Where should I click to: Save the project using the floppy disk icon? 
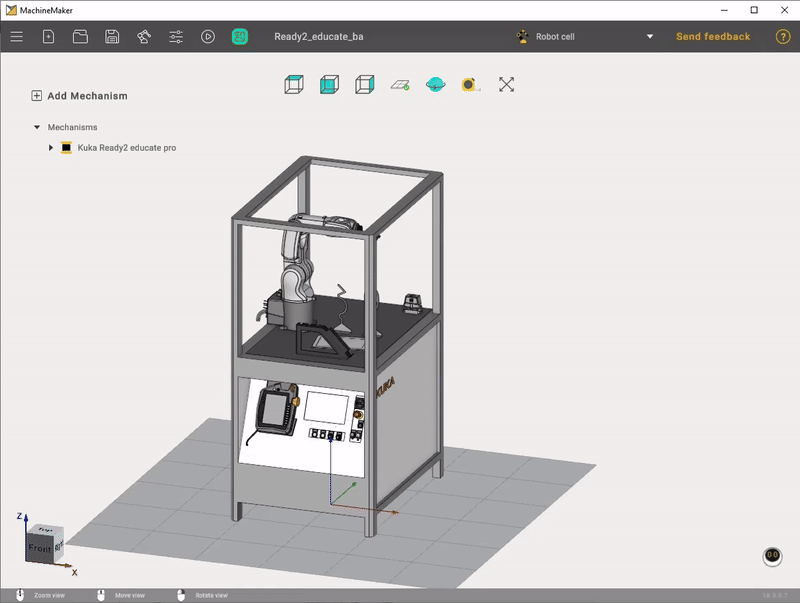[112, 36]
